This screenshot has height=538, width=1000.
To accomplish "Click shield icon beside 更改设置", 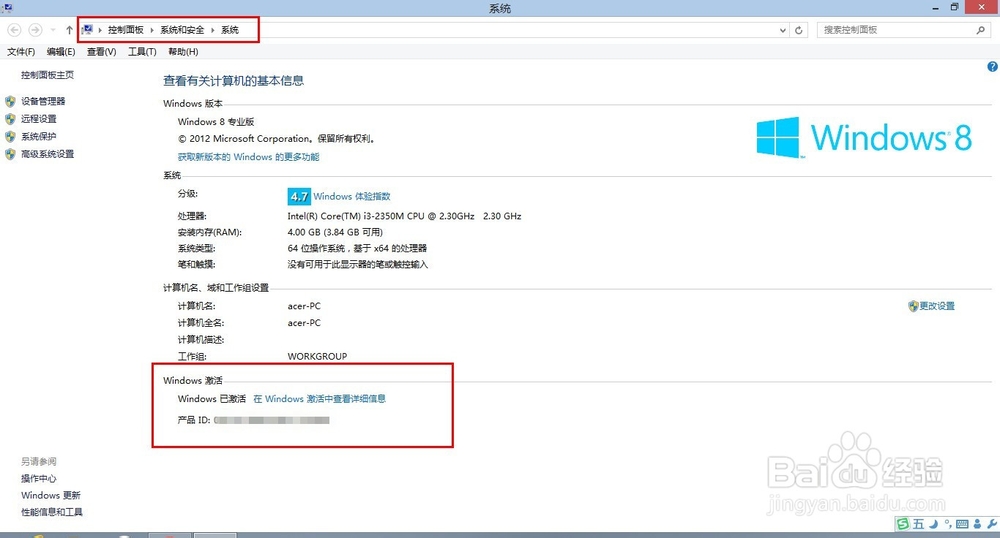I will [x=913, y=306].
